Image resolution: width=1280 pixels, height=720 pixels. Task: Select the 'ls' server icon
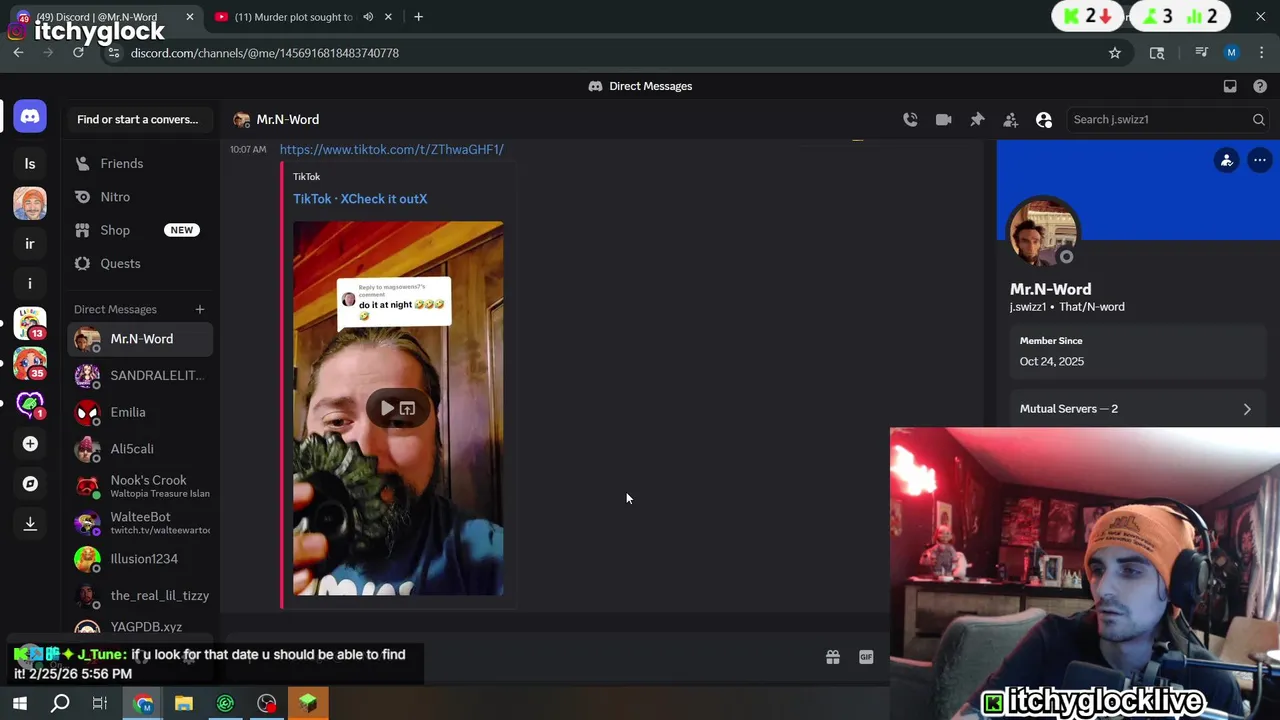[x=30, y=164]
